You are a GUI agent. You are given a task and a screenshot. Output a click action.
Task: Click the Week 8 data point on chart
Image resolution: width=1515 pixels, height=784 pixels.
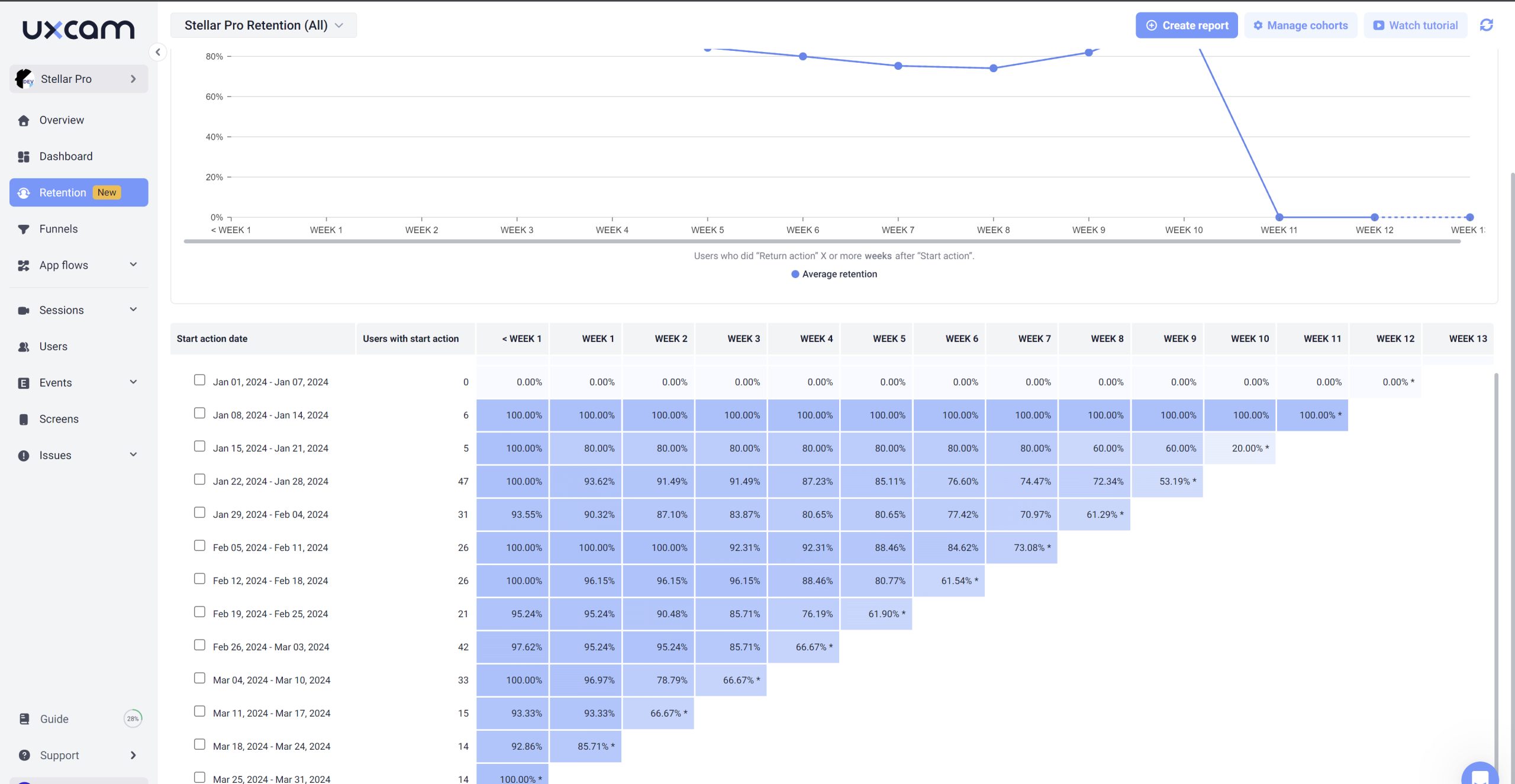click(993, 68)
